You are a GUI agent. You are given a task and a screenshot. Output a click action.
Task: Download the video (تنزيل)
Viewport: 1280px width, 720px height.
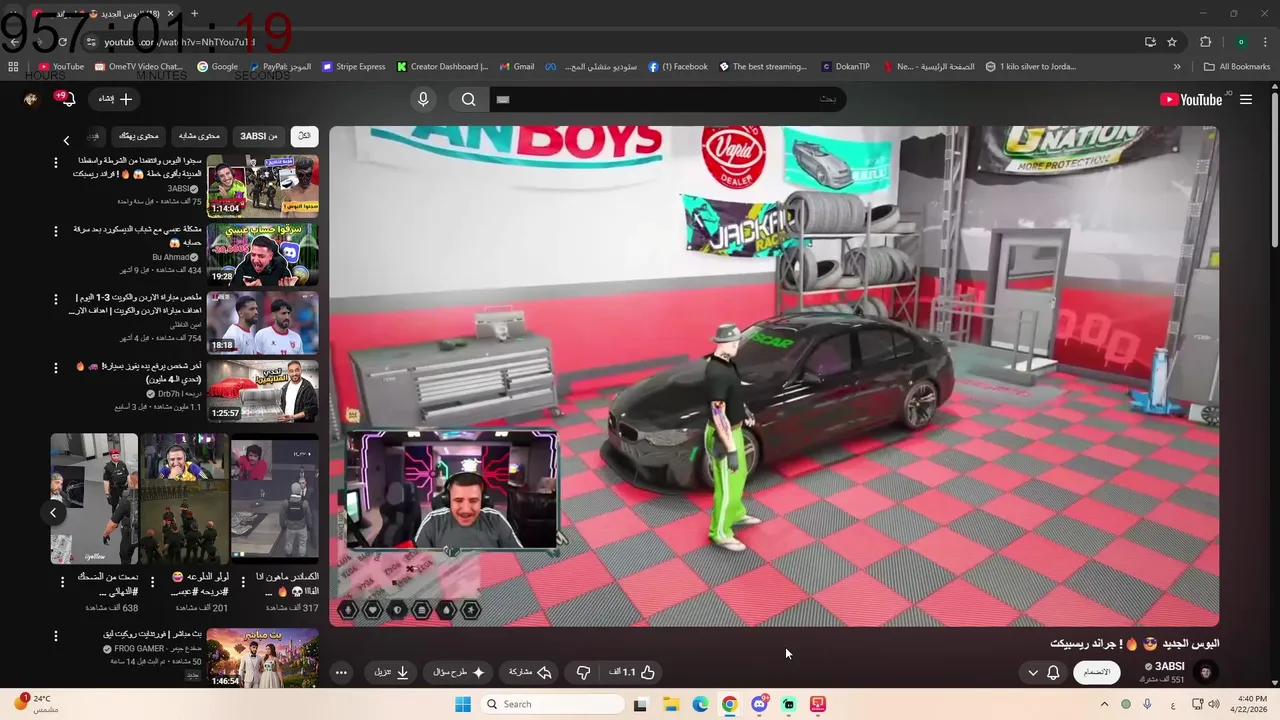391,672
